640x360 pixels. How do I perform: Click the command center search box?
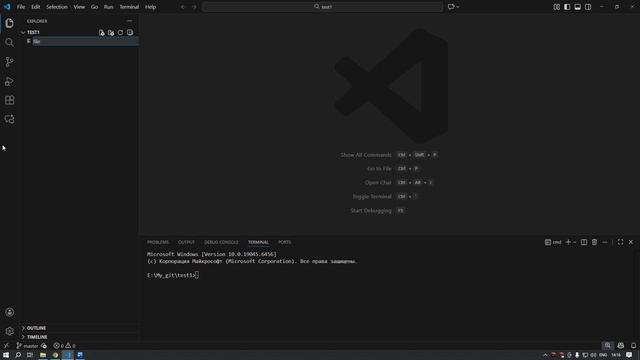coord(322,7)
